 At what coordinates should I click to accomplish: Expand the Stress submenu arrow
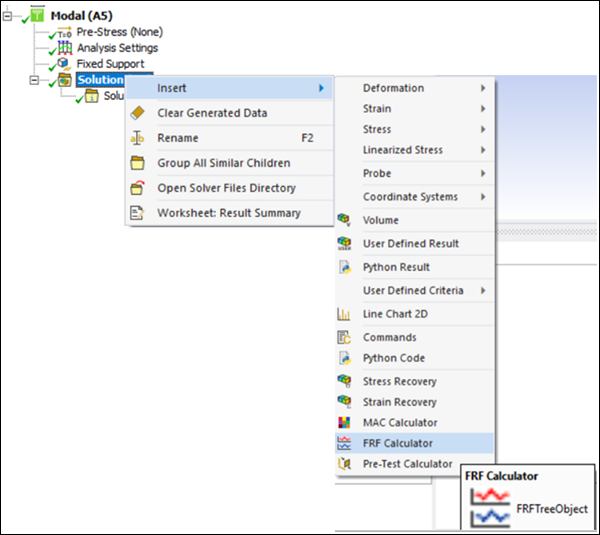pos(483,129)
